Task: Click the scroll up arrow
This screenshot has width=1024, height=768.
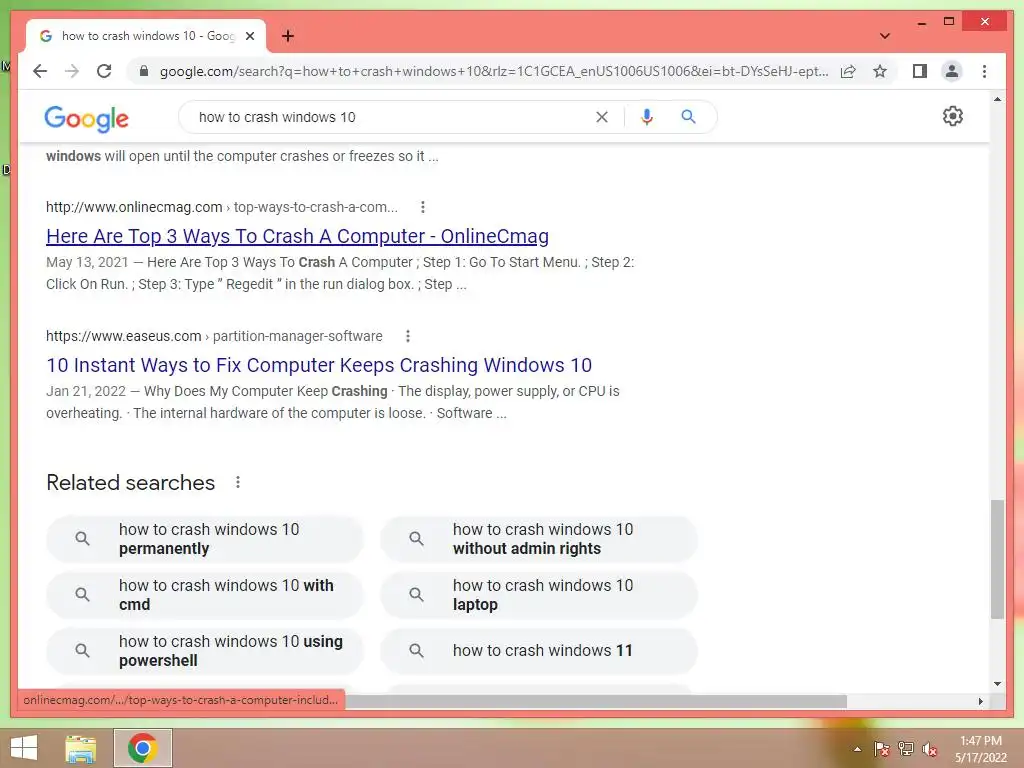Action: [x=997, y=99]
